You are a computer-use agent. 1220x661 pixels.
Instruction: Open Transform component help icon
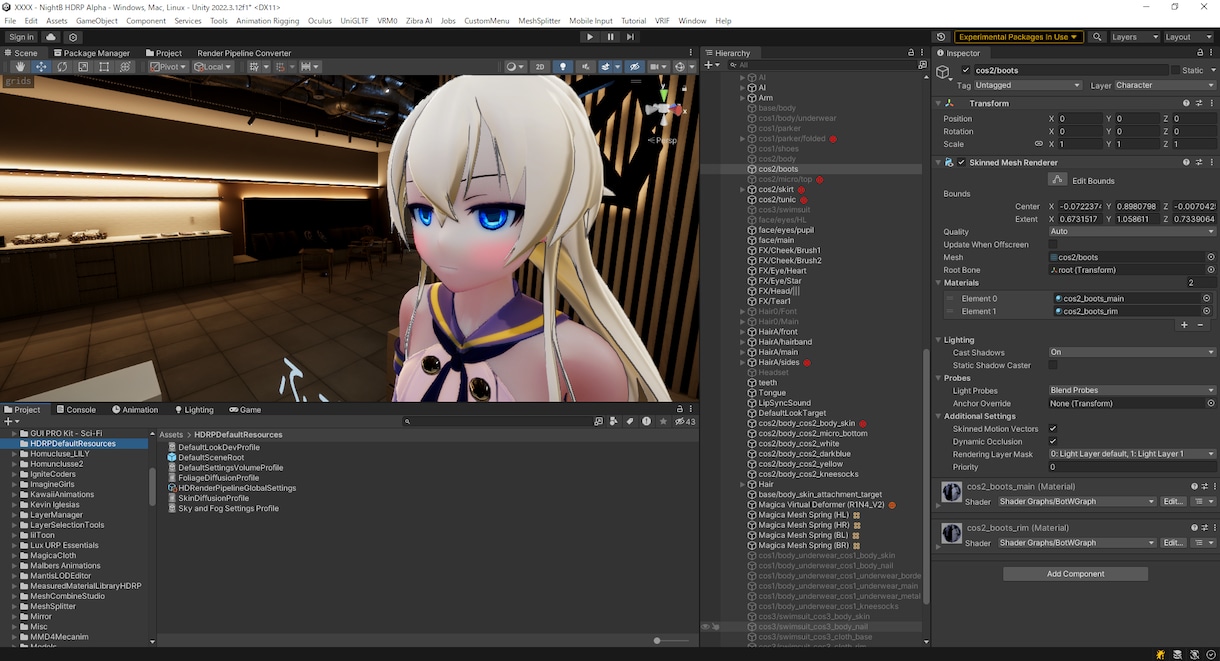click(x=1186, y=103)
